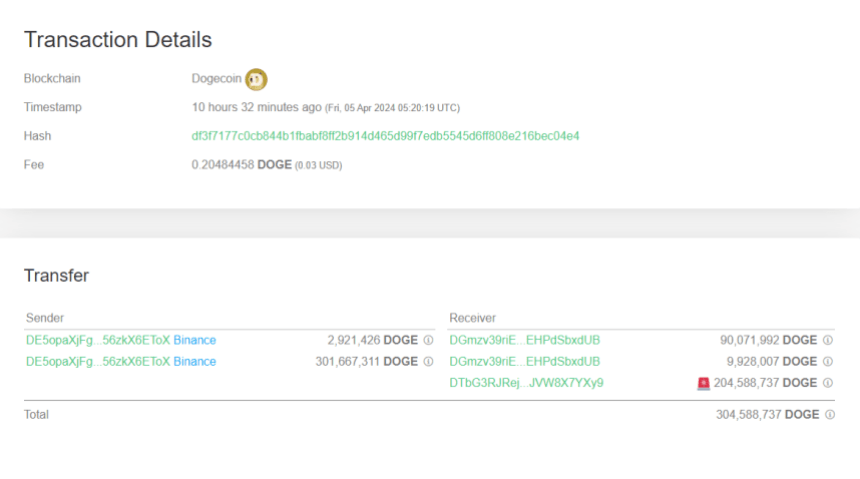
Task: Click the fee value 0.20484458 DOGE
Action: pos(241,165)
